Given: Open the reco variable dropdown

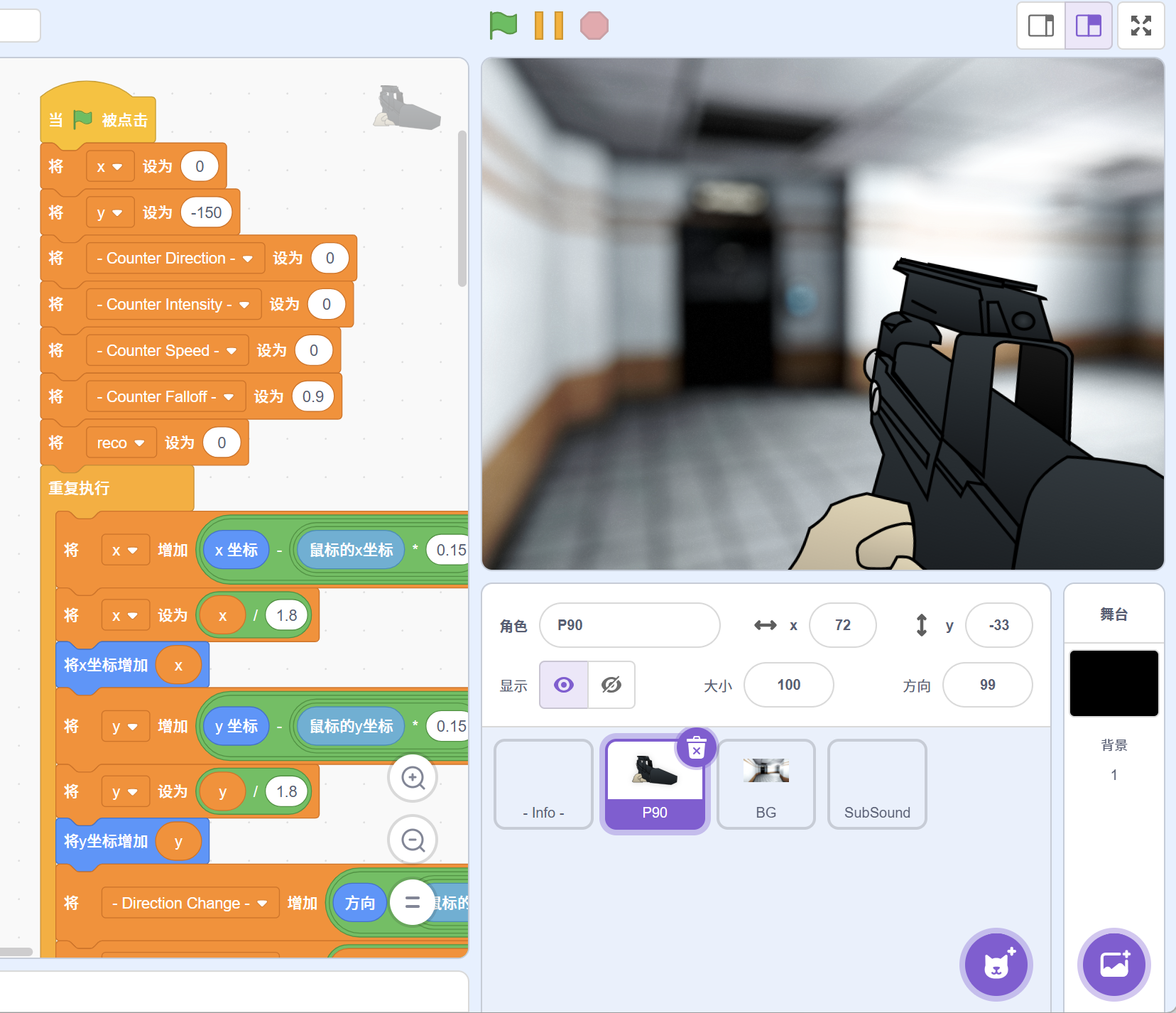Looking at the screenshot, I should pos(139,443).
